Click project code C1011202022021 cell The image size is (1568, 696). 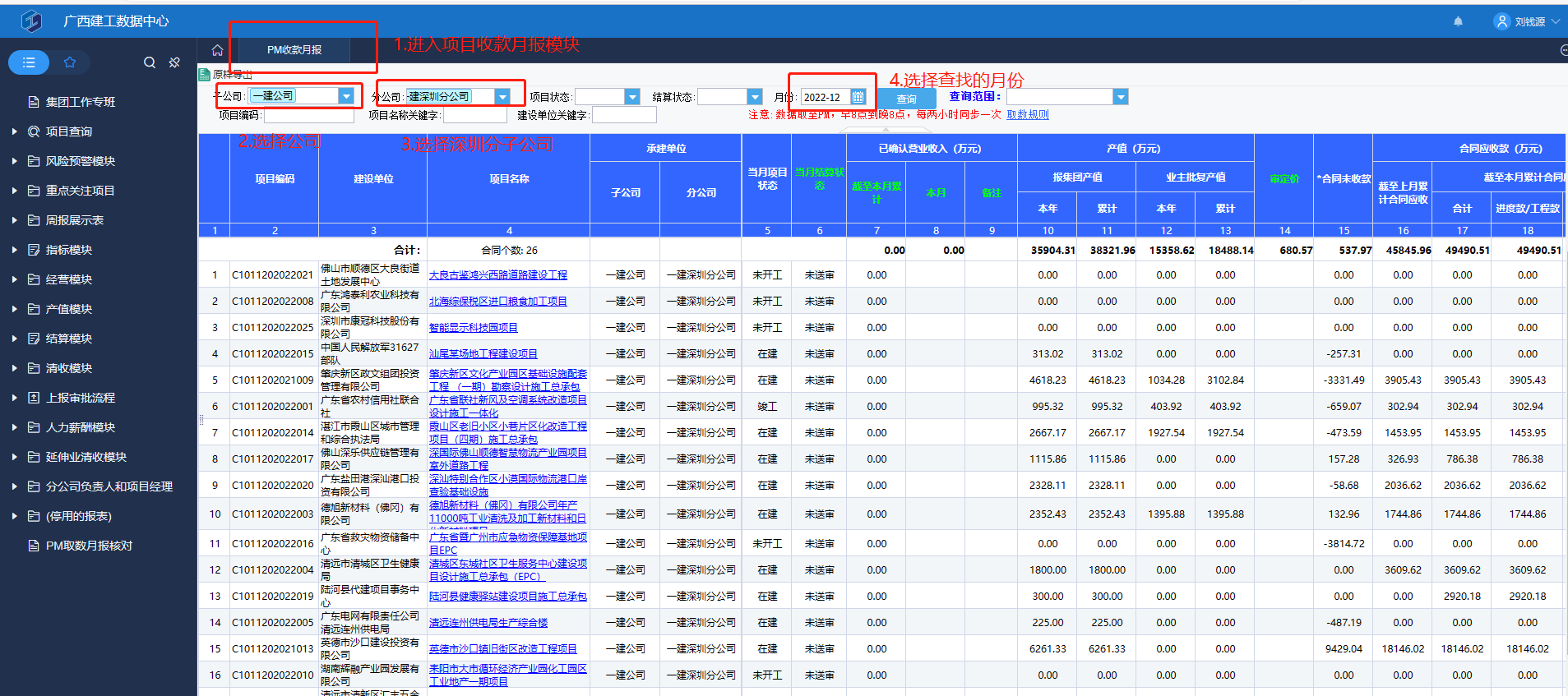tap(273, 275)
